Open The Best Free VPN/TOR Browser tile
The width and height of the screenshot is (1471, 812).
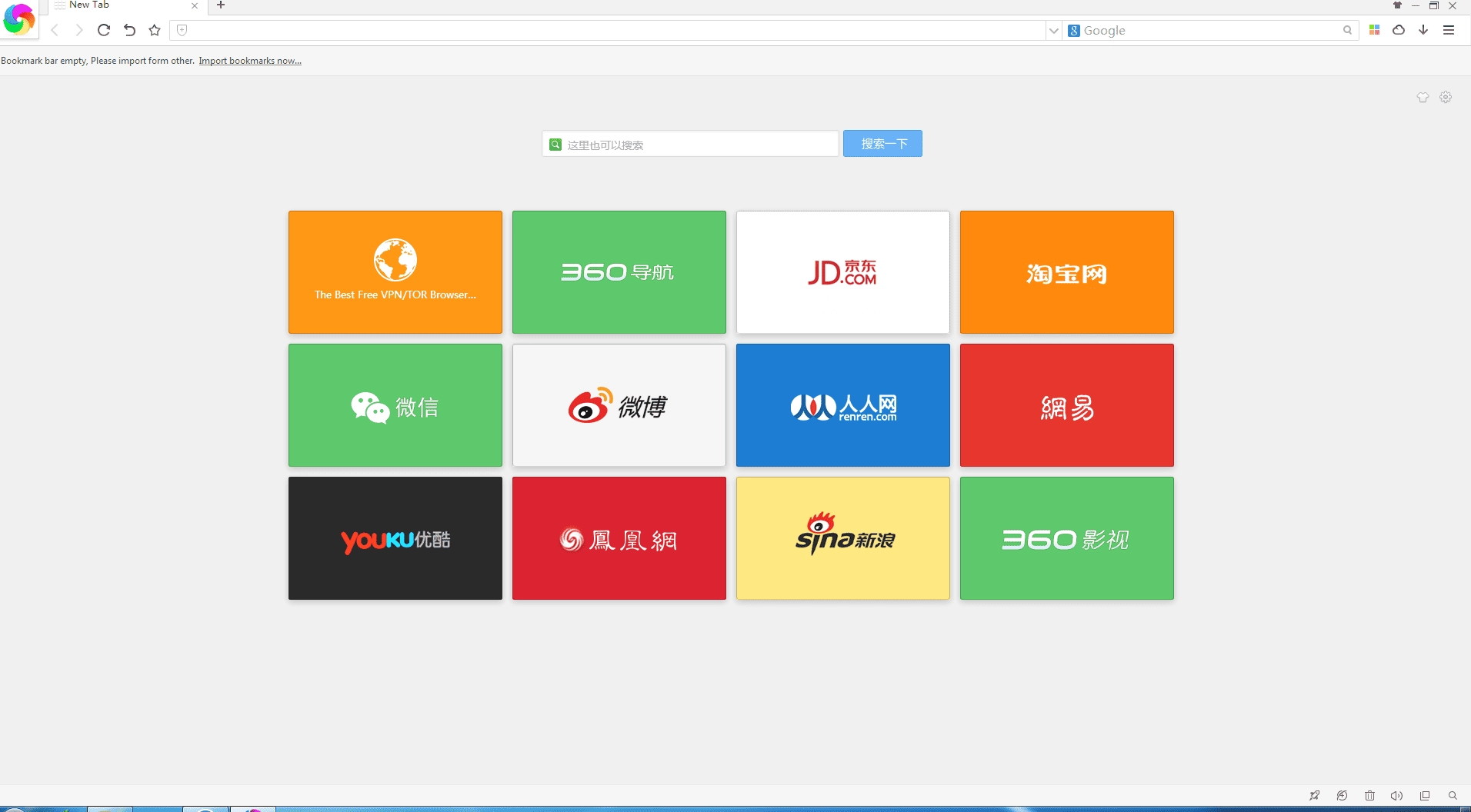[x=395, y=272]
